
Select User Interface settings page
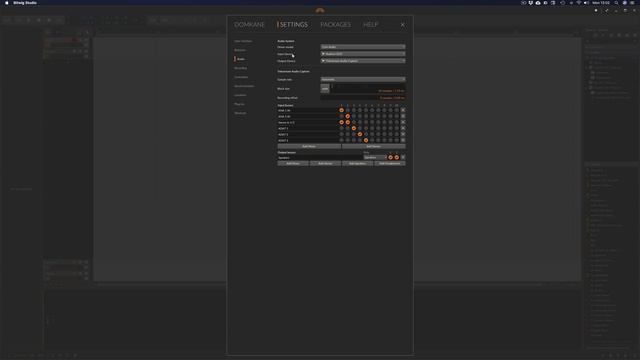[x=243, y=41]
